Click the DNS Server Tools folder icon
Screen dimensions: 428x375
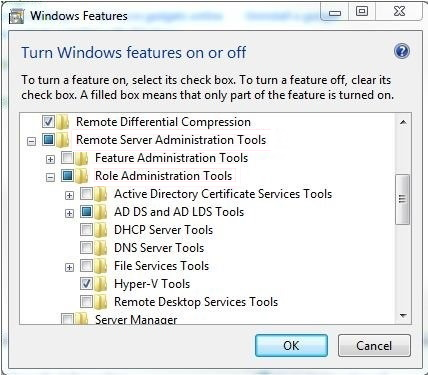coord(101,248)
